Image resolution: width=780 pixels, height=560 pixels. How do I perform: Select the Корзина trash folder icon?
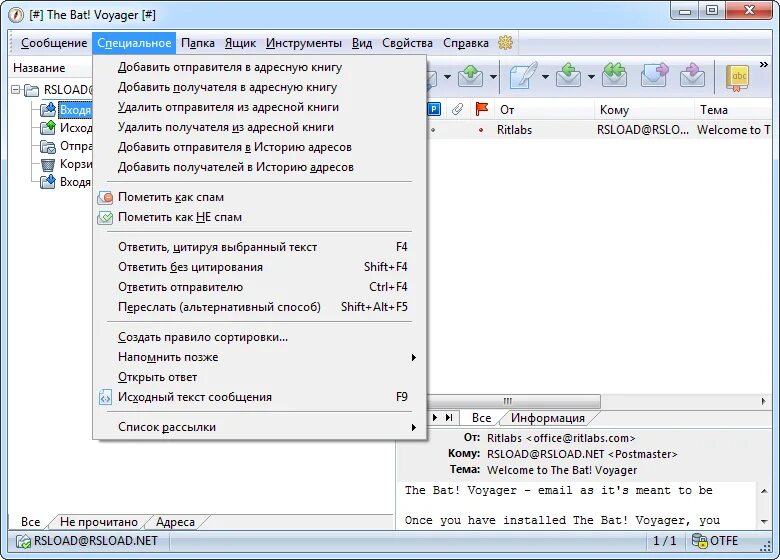pos(48,164)
